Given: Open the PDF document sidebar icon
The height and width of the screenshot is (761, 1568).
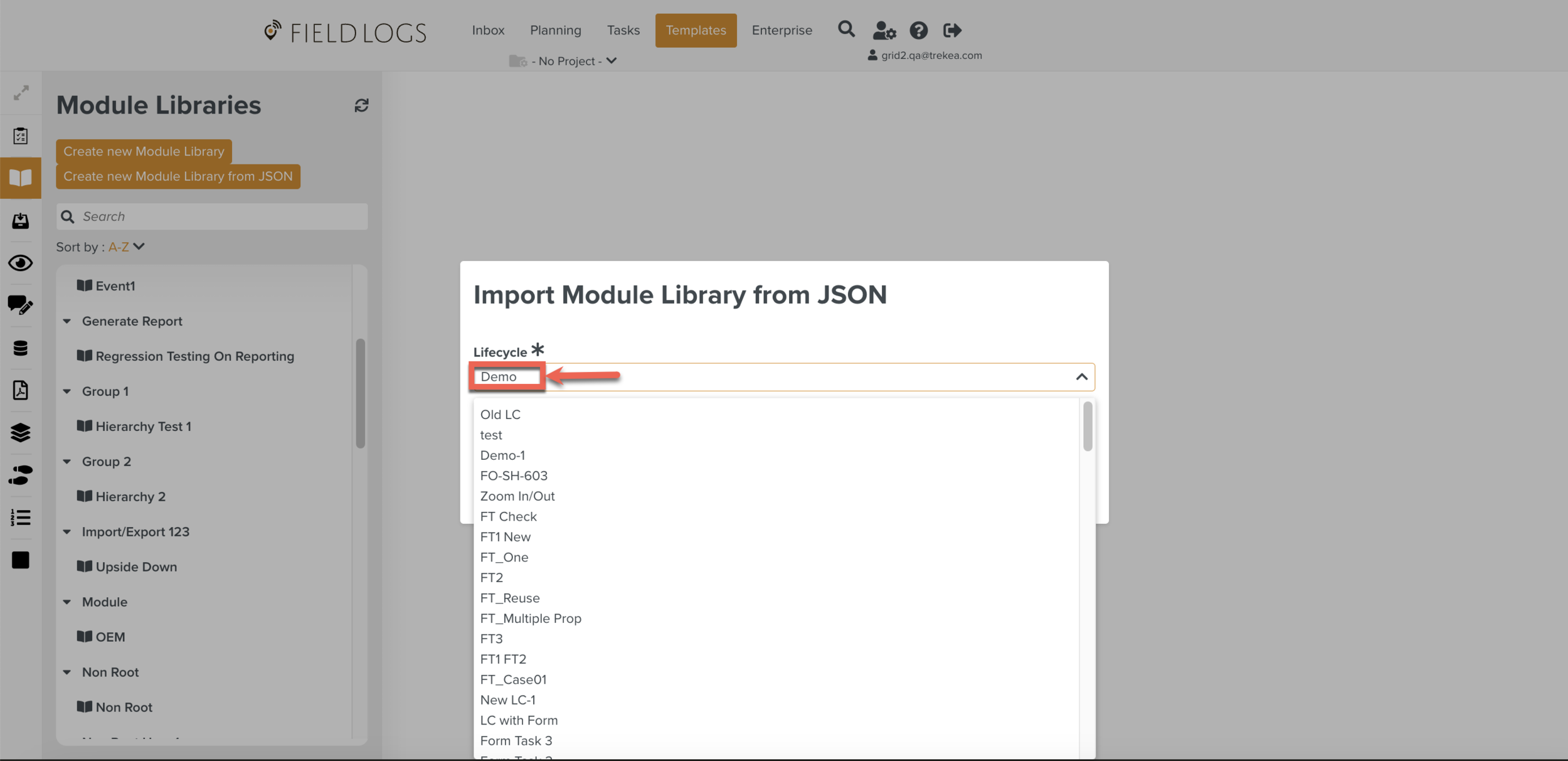Looking at the screenshot, I should pyautogui.click(x=20, y=390).
